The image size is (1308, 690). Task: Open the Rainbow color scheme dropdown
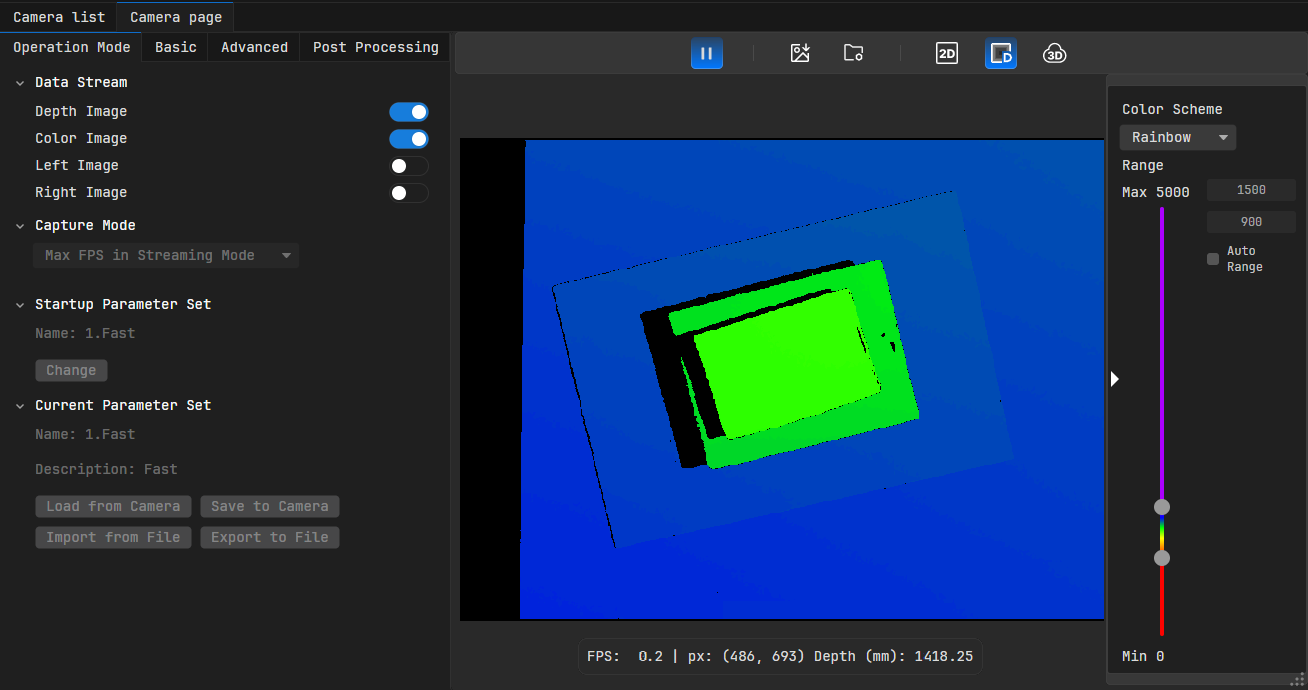point(1178,138)
